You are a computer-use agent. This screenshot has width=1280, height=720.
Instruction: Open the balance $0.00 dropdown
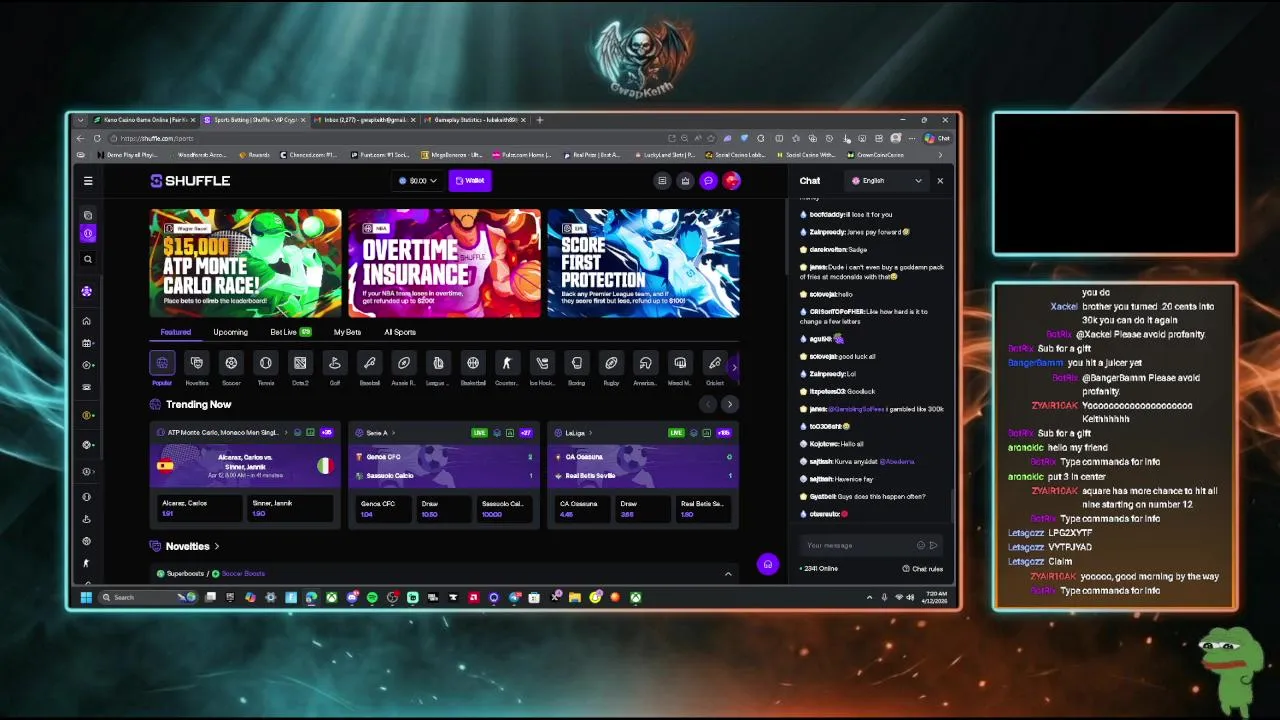tap(417, 181)
